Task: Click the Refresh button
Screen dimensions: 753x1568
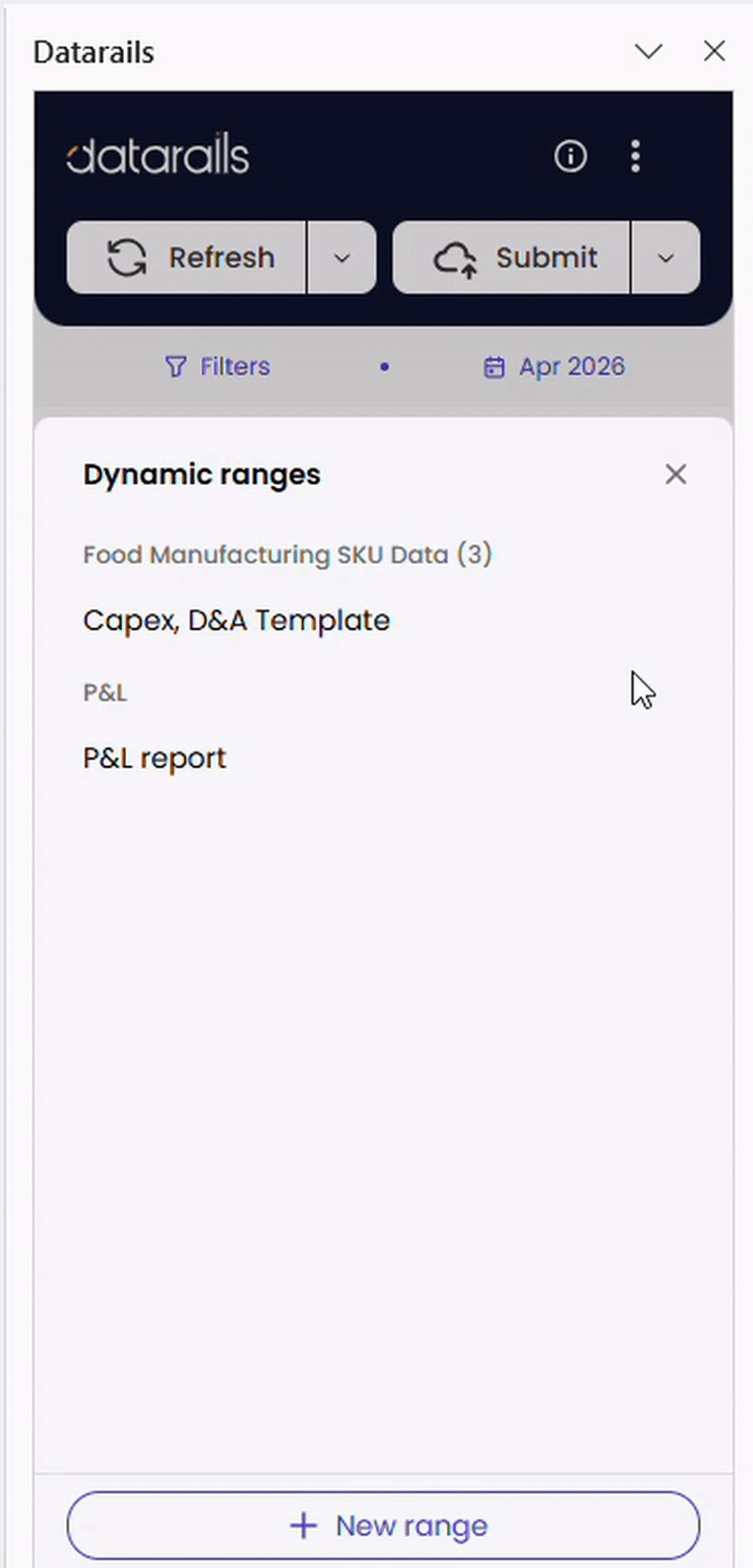Action: click(186, 257)
